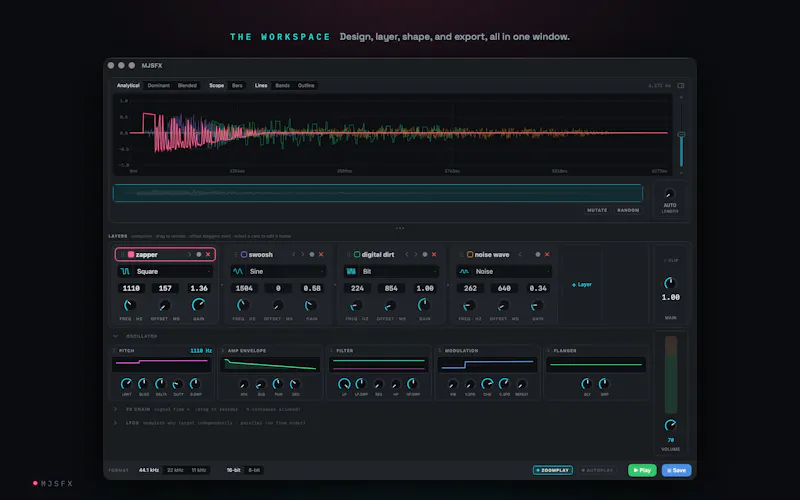
Task: Toggle the mute dot on noise wave layer
Action: click(538, 255)
